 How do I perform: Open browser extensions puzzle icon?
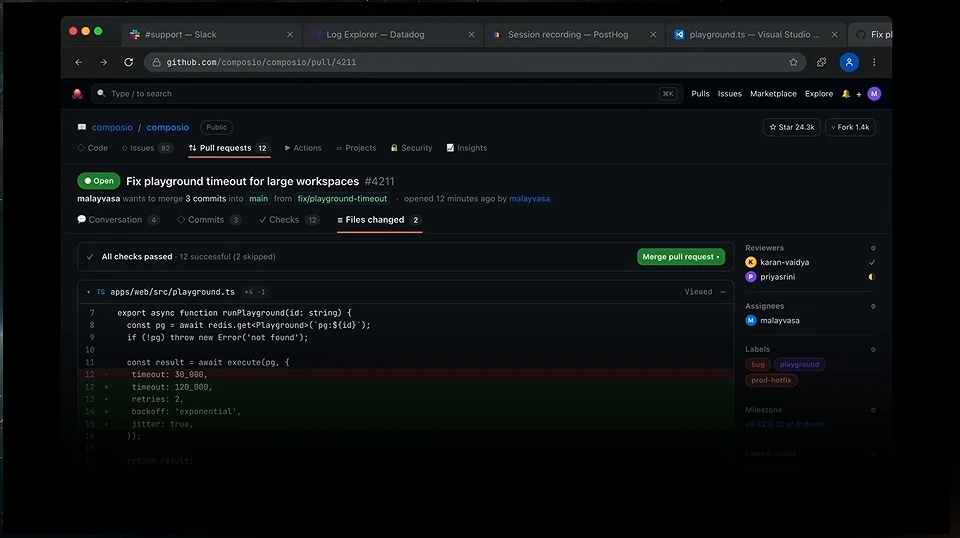(x=822, y=62)
